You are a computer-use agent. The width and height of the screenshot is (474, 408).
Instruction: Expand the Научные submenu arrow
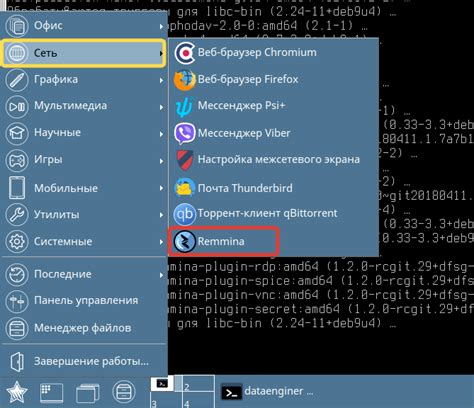click(161, 134)
